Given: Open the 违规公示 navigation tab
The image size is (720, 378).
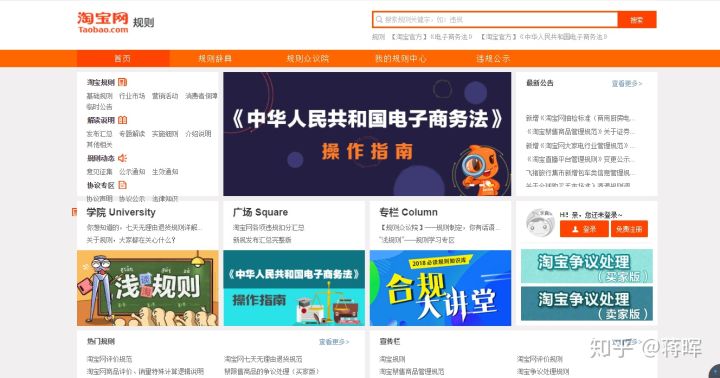Looking at the screenshot, I should 493,58.
